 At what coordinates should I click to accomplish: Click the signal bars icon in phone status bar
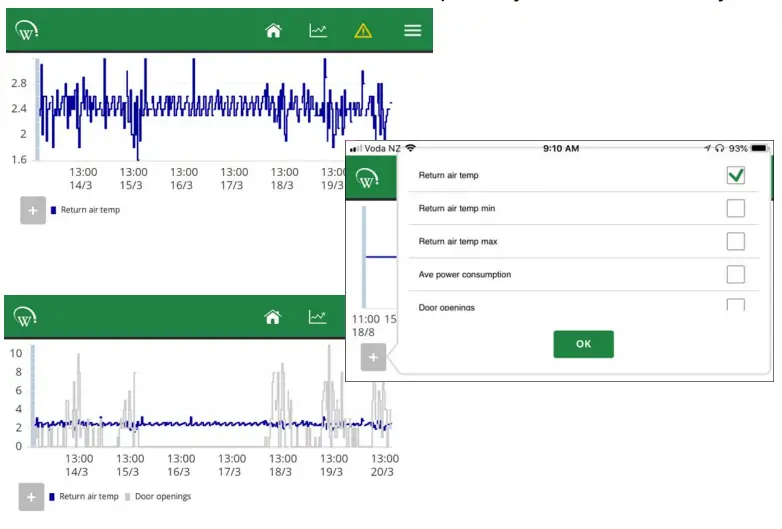[356, 149]
